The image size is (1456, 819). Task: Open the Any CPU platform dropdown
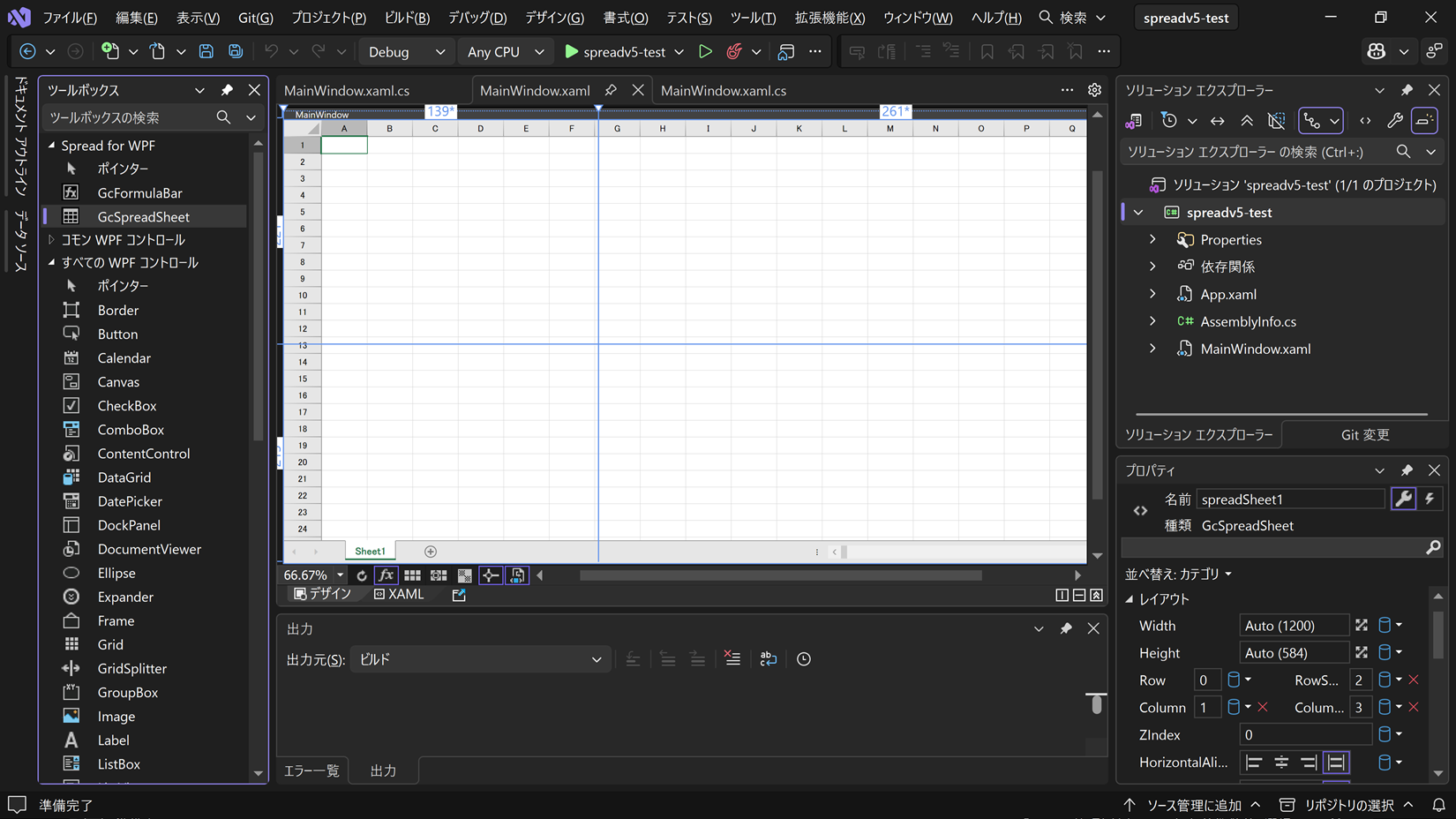(506, 52)
